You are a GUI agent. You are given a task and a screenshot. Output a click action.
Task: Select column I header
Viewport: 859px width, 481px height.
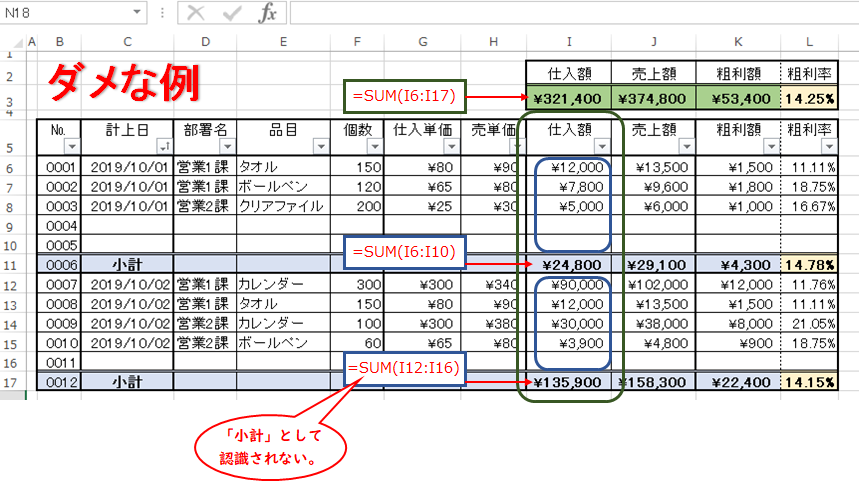tap(568, 42)
